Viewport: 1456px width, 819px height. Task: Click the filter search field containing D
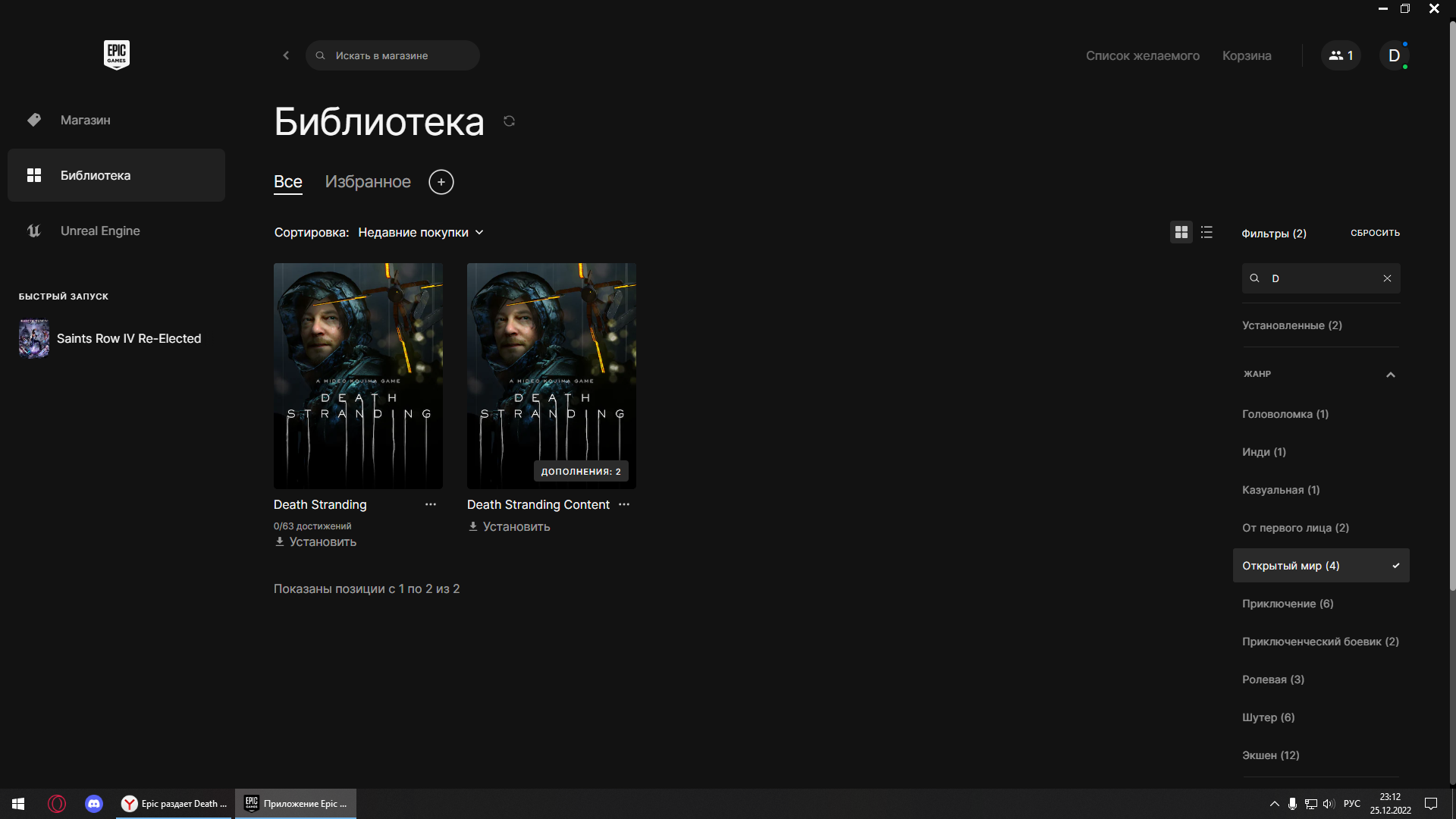point(1321,278)
